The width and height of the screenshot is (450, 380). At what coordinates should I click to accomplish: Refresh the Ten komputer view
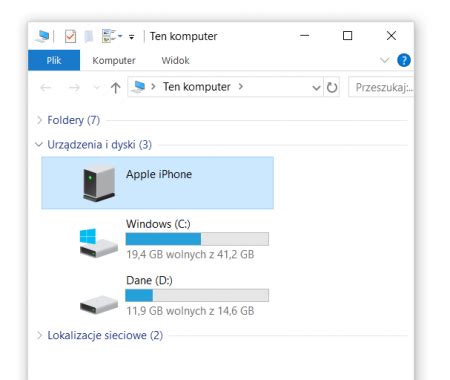click(332, 87)
